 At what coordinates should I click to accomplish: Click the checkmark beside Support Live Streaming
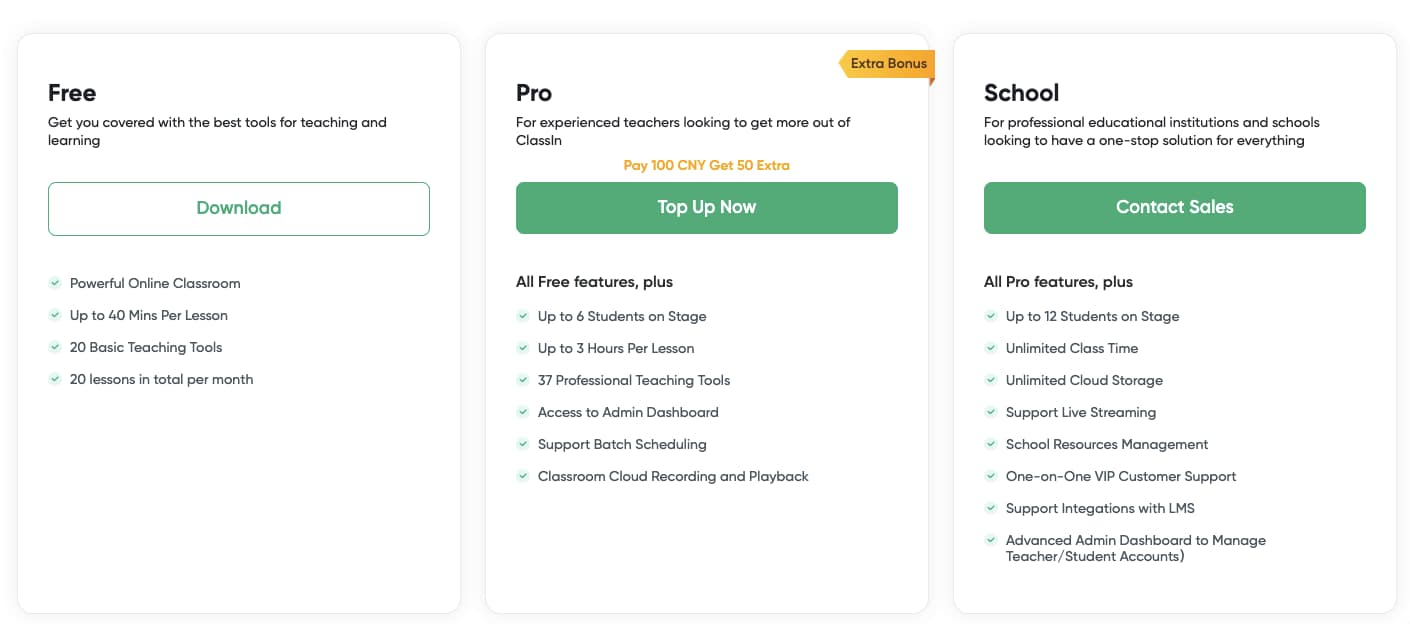[x=991, y=412]
